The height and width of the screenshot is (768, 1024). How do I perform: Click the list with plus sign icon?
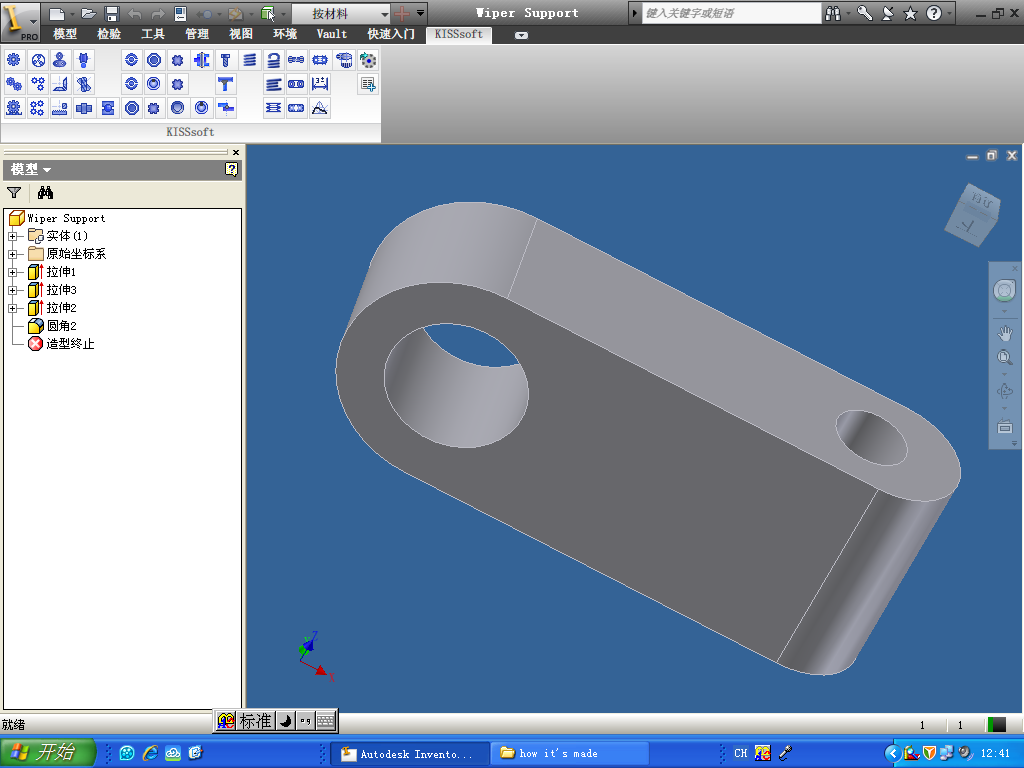pyautogui.click(x=368, y=84)
